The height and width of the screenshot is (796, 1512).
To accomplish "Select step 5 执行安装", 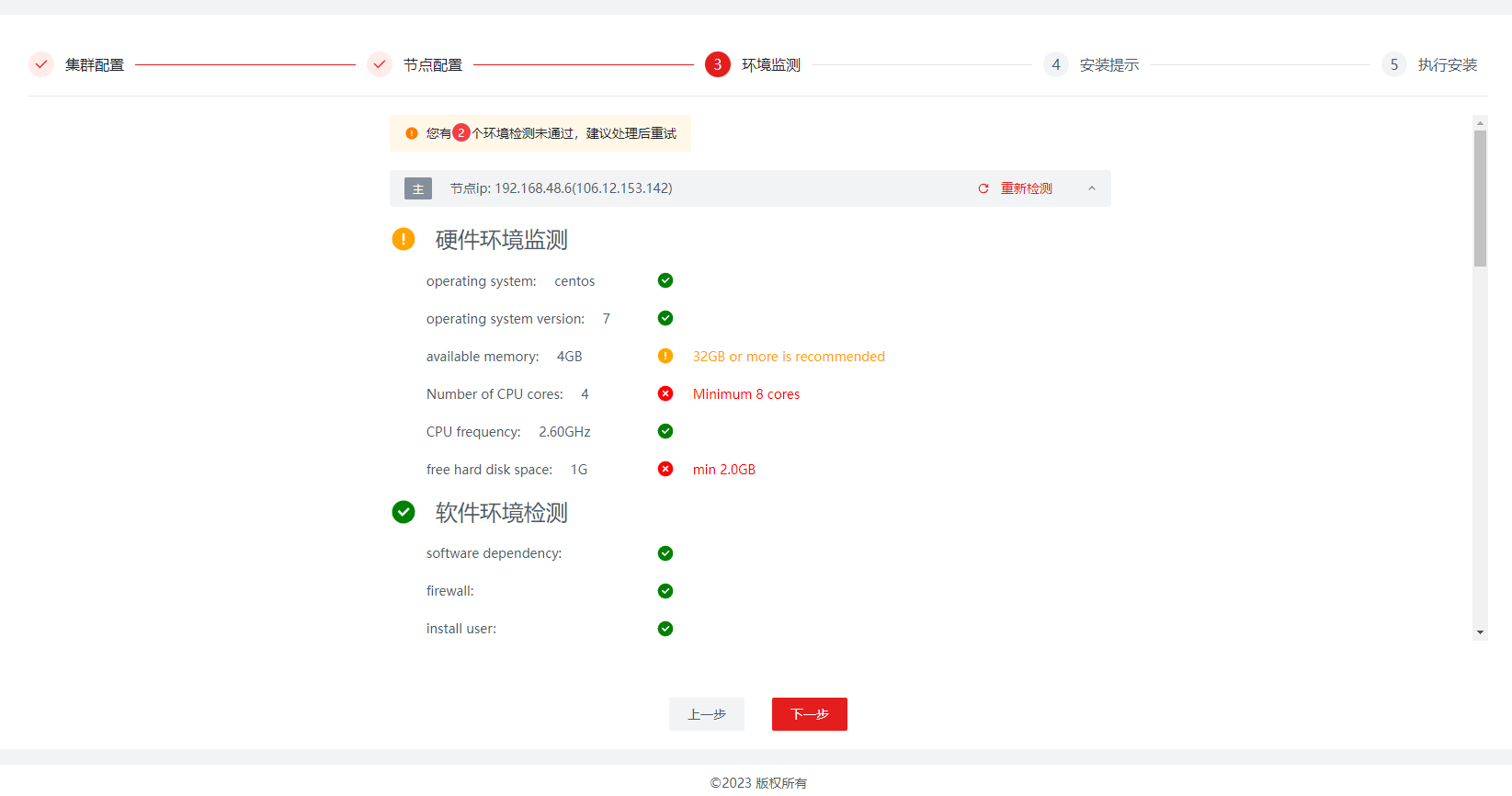I will (1447, 65).
